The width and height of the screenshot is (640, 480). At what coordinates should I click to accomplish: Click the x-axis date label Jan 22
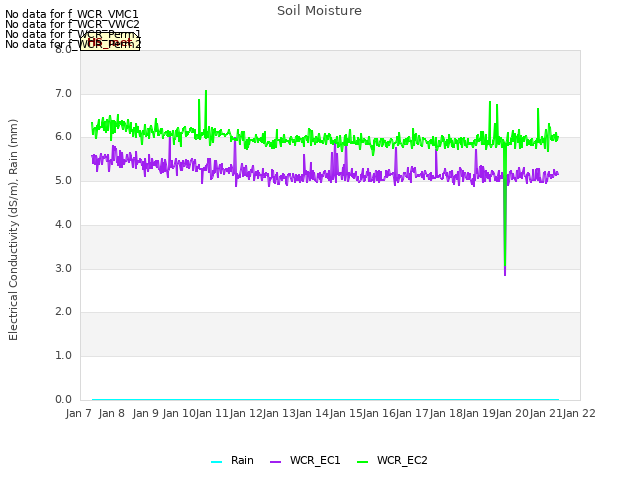(579, 413)
